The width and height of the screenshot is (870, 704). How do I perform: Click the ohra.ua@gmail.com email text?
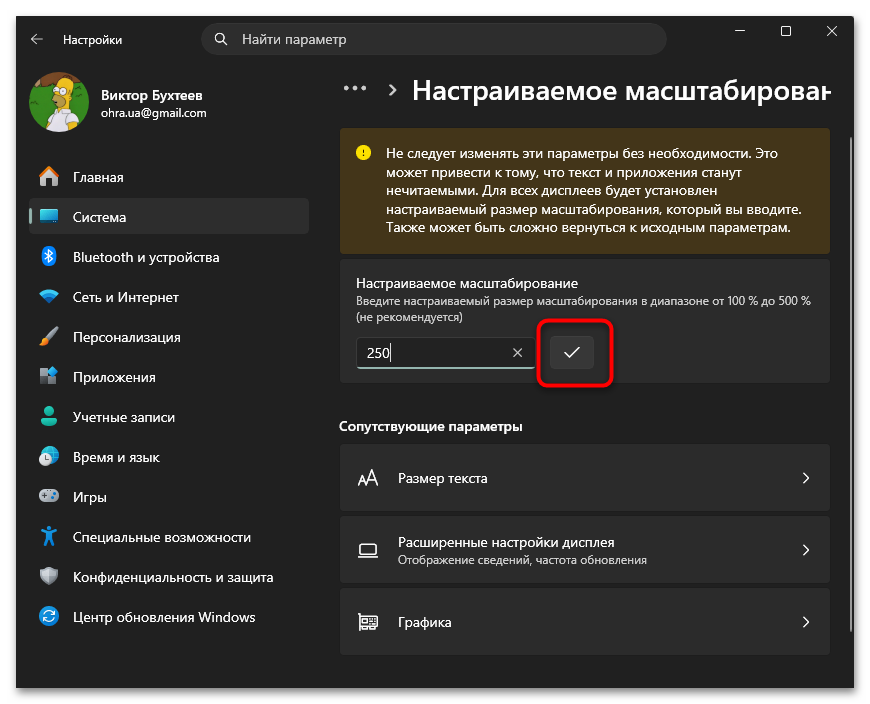[154, 113]
